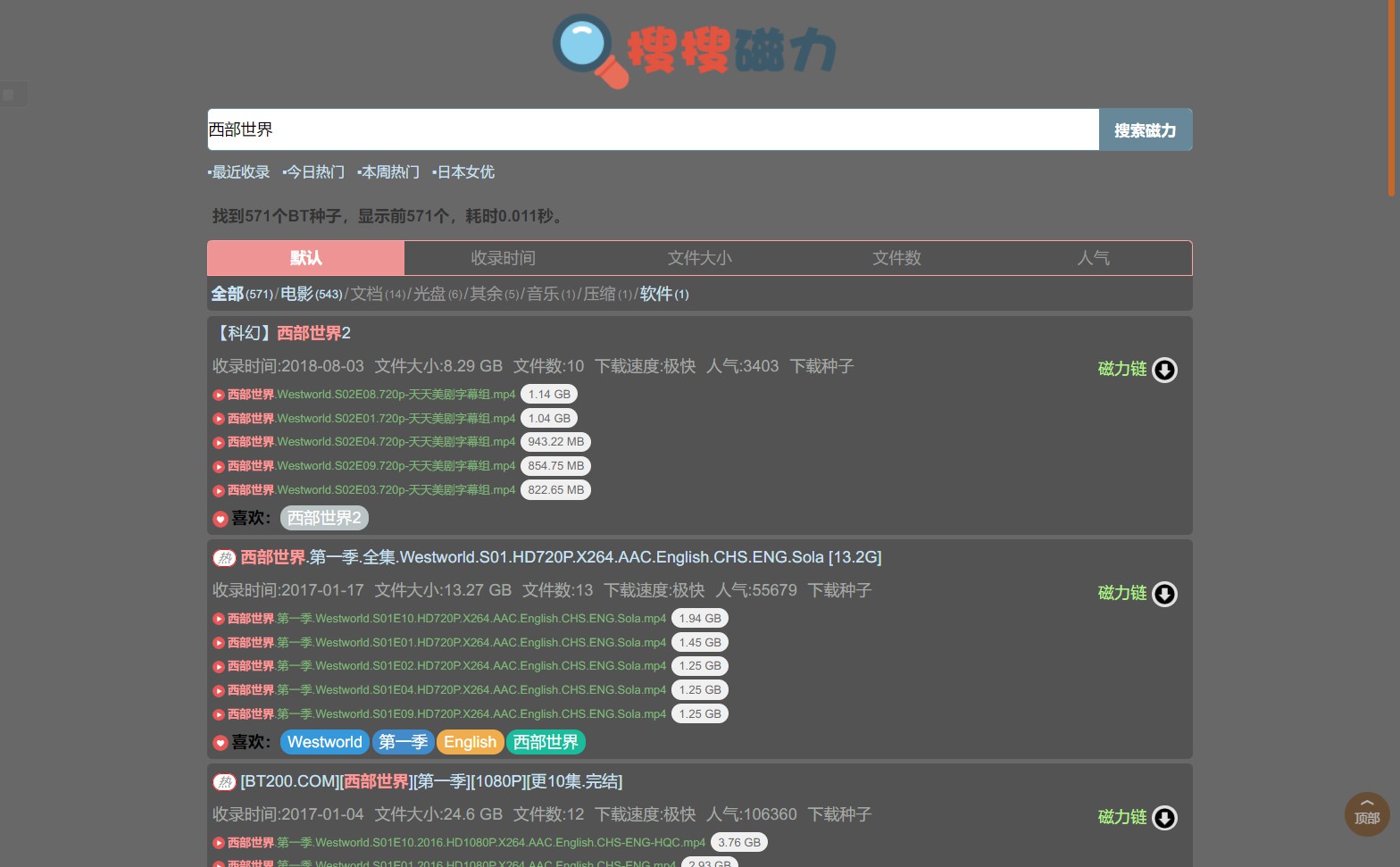The image size is (1400, 867).
Task: Click the 1.14 GB size badge
Action: click(549, 395)
